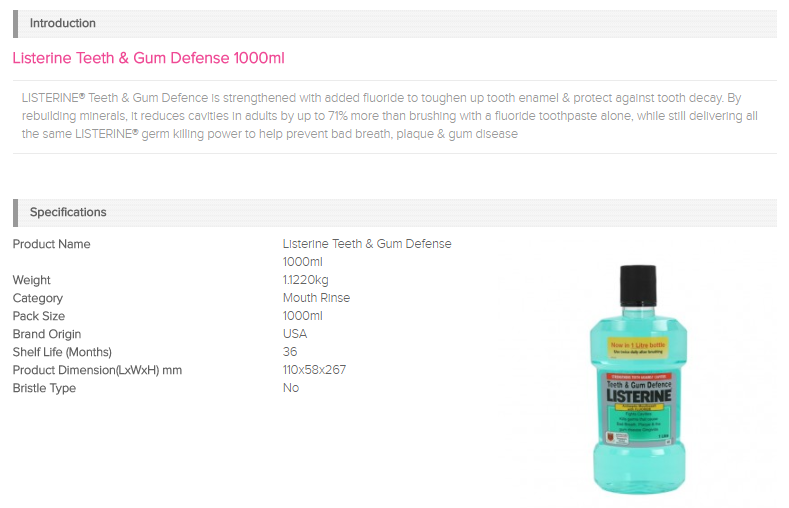The width and height of the screenshot is (789, 508).
Task: Click the dimension value 110x58x267
Action: coord(314,370)
